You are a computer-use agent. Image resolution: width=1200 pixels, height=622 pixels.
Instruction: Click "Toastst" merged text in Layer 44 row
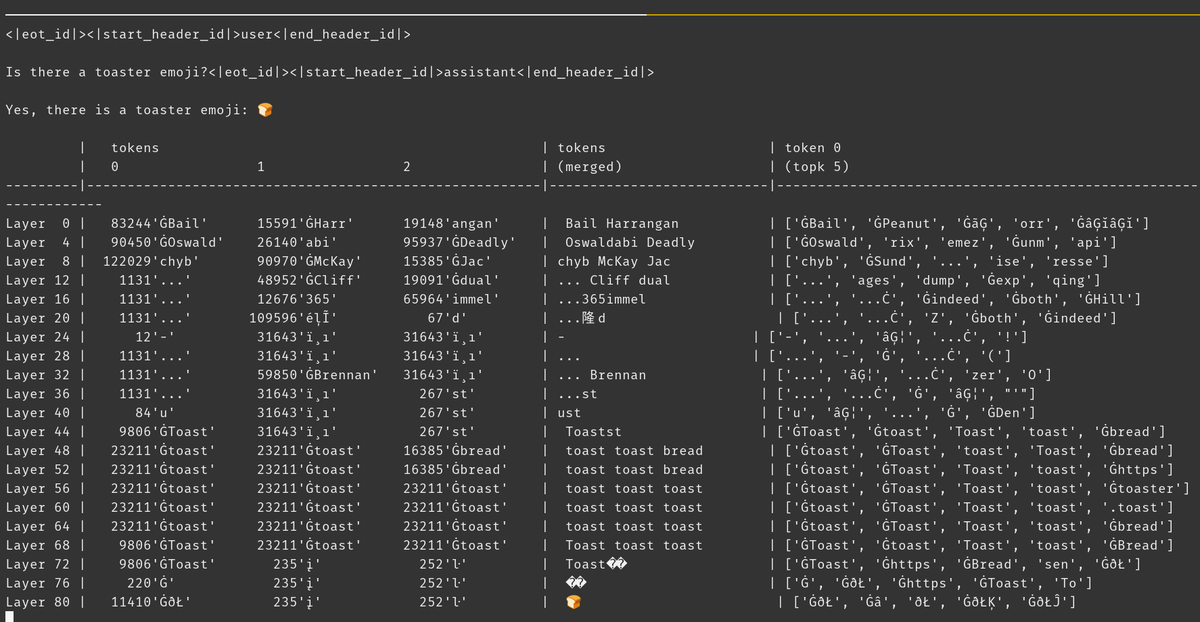(593, 432)
